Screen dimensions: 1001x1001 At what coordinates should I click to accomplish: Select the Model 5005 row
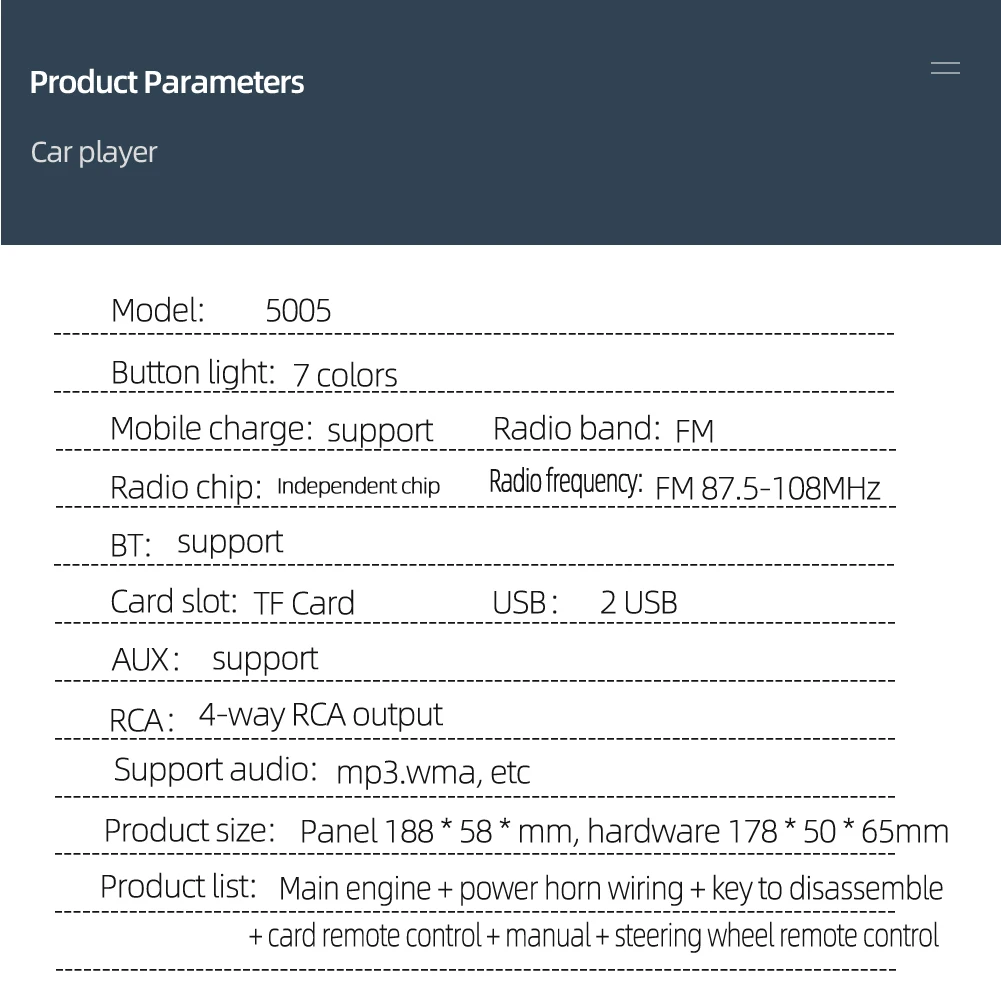tap(221, 311)
